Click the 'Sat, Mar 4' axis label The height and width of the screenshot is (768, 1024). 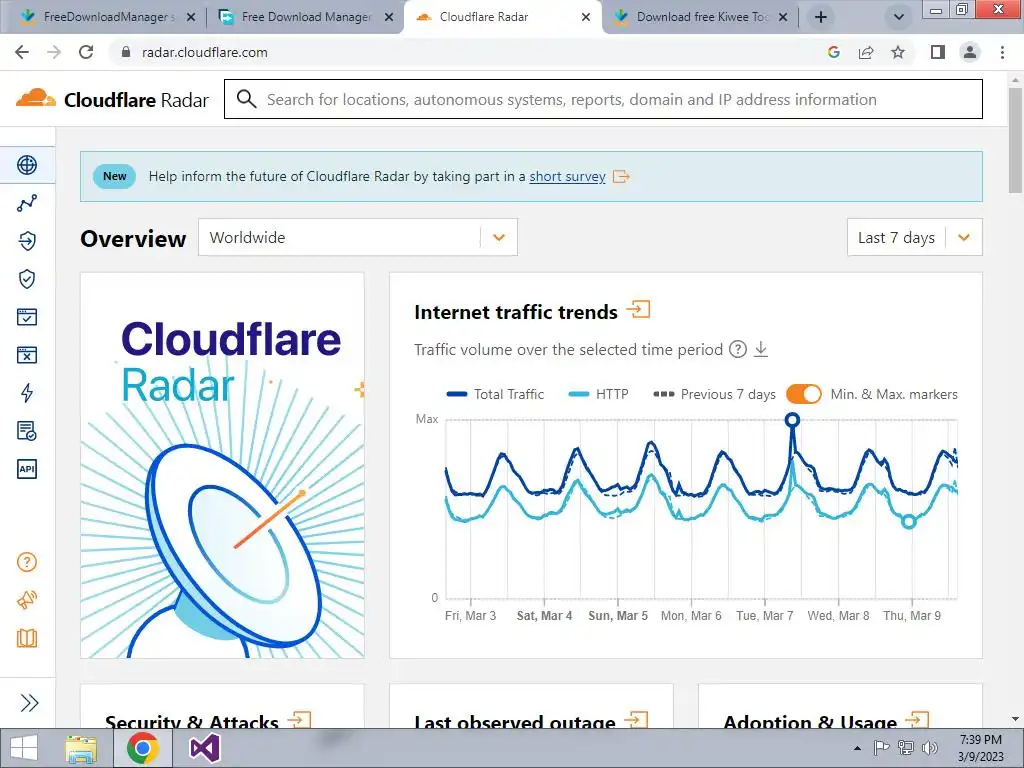pos(544,616)
